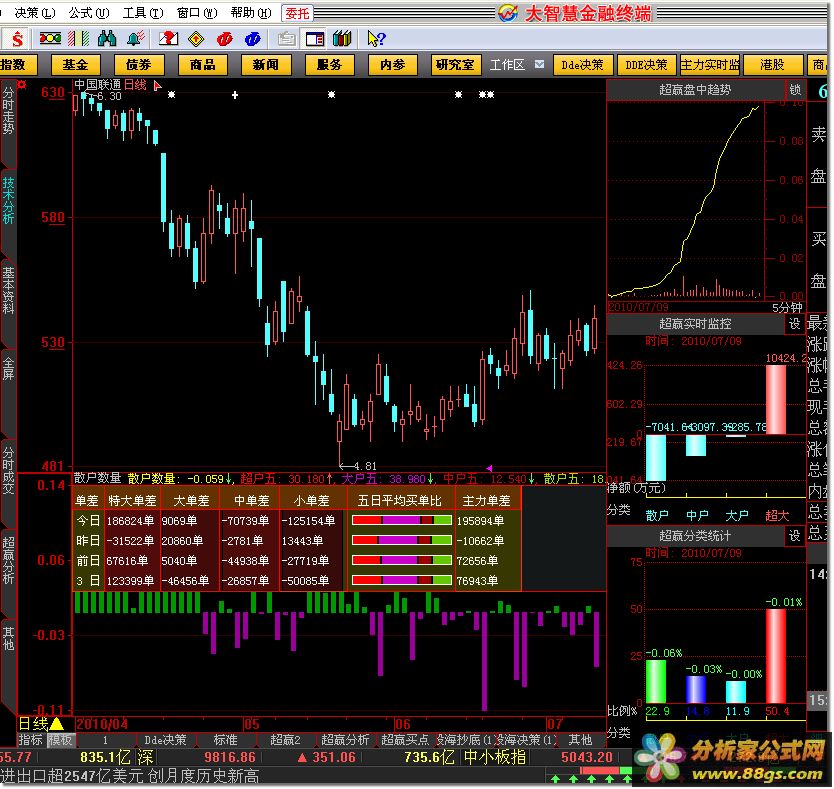
Task: Click the 中小板指 status bar label
Action: tap(495, 758)
